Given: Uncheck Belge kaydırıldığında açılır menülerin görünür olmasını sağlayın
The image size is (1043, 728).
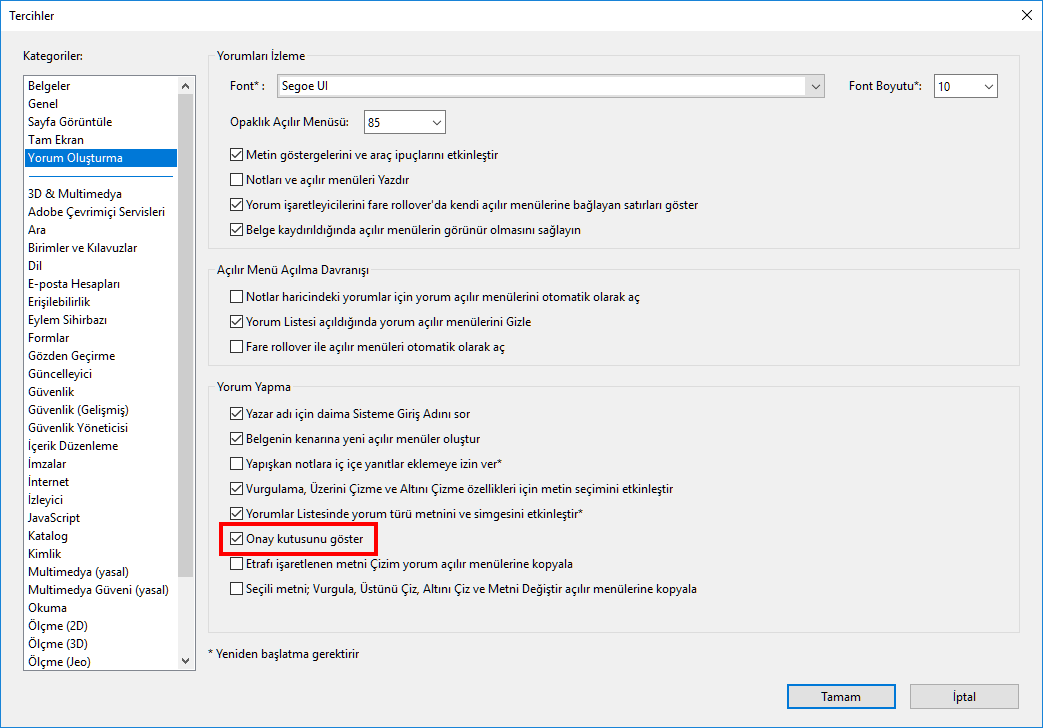Looking at the screenshot, I should click(236, 230).
